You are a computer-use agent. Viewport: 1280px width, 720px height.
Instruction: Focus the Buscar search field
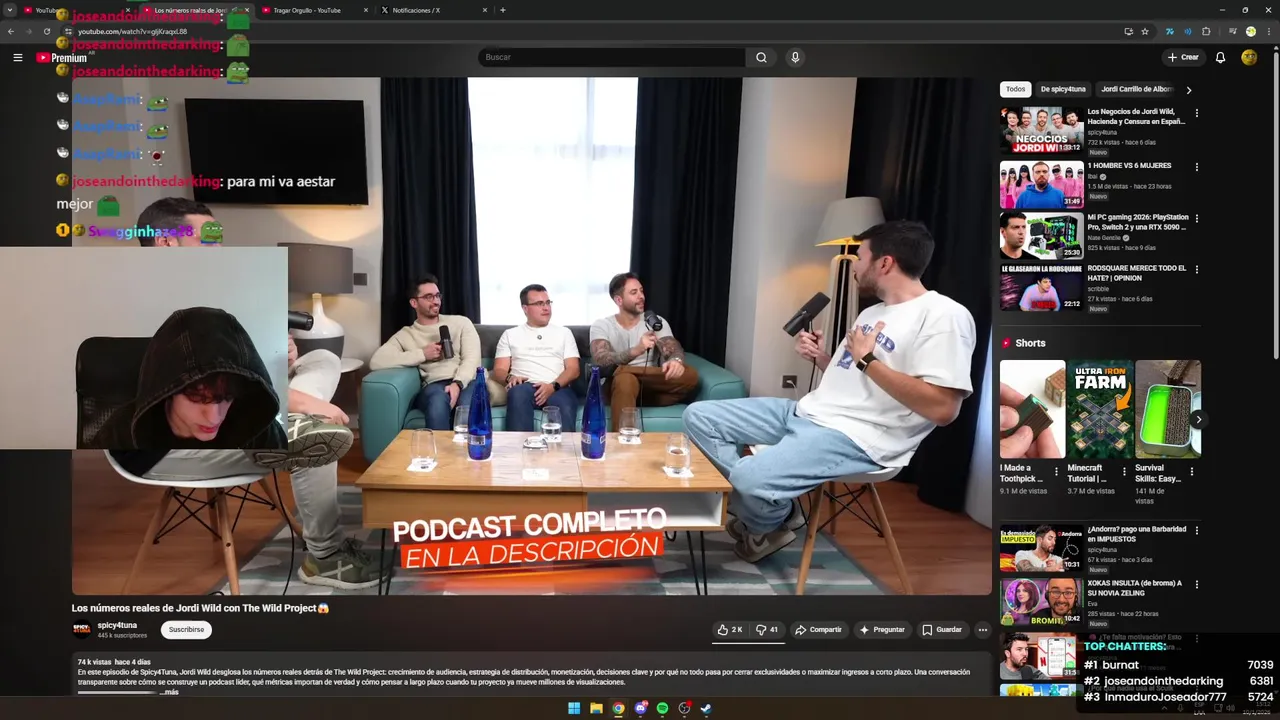(x=612, y=57)
